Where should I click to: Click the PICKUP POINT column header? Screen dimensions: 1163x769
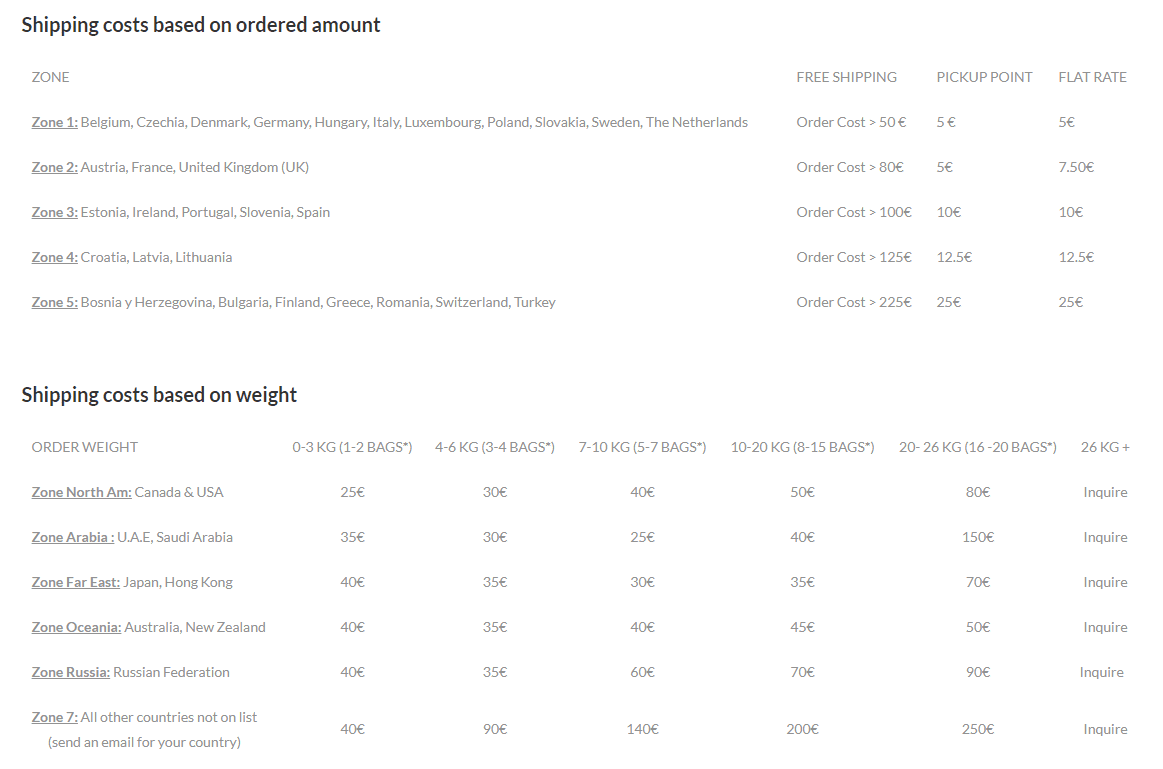[x=984, y=77]
